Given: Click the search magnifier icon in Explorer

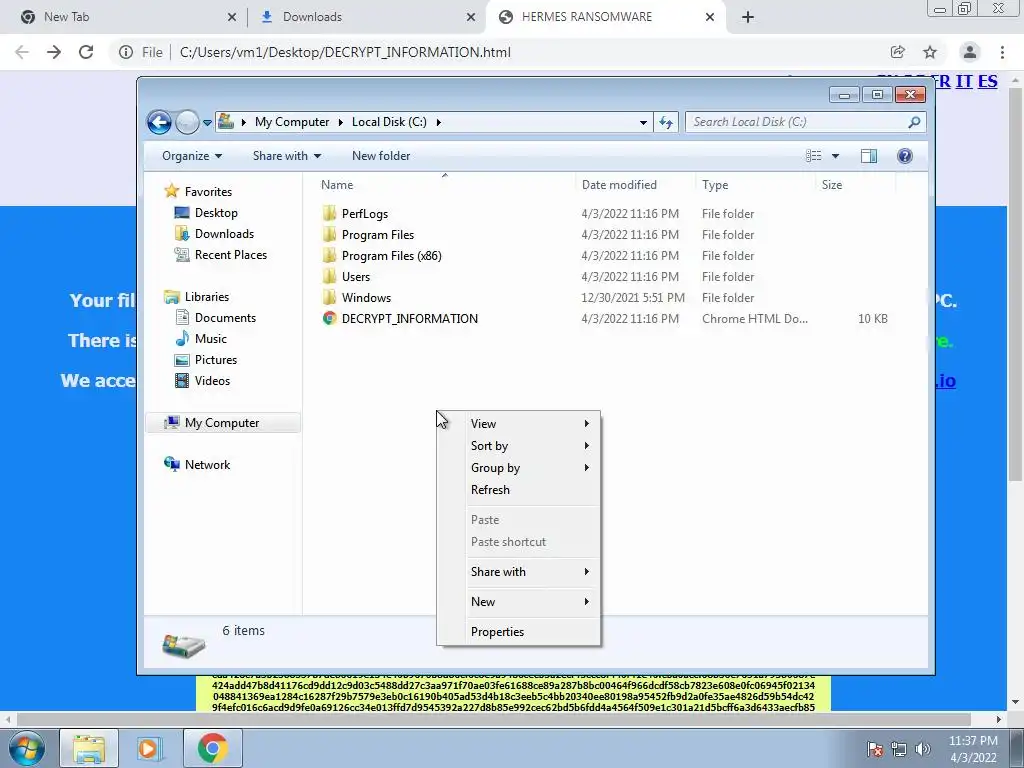Looking at the screenshot, I should 914,122.
